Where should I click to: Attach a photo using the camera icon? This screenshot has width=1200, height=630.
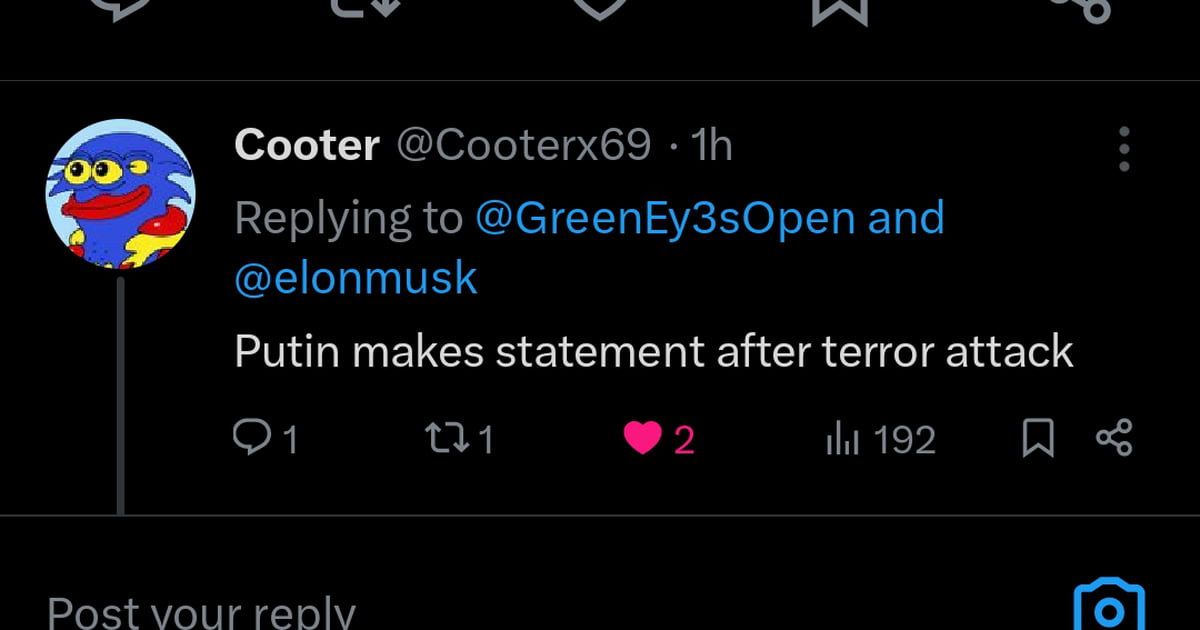click(x=1108, y=606)
